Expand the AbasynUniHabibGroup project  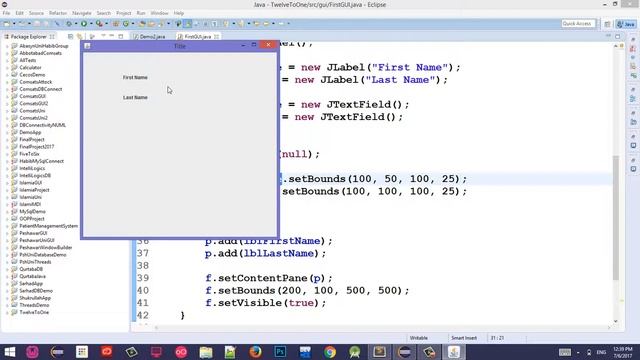click(7, 46)
